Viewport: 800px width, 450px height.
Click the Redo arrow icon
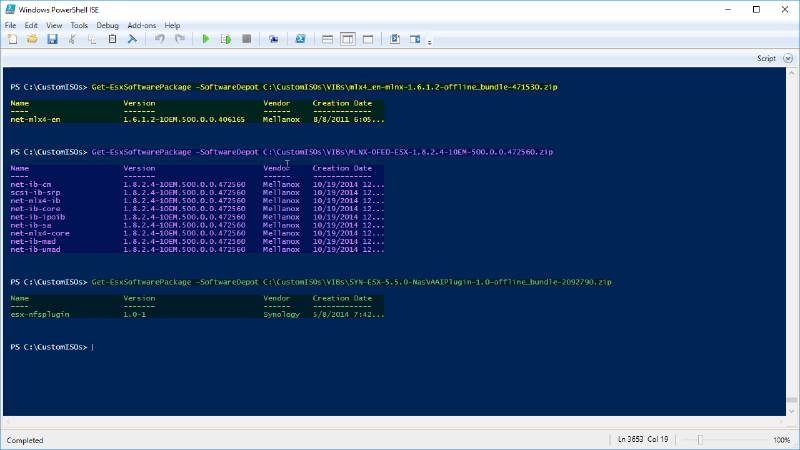[x=180, y=39]
